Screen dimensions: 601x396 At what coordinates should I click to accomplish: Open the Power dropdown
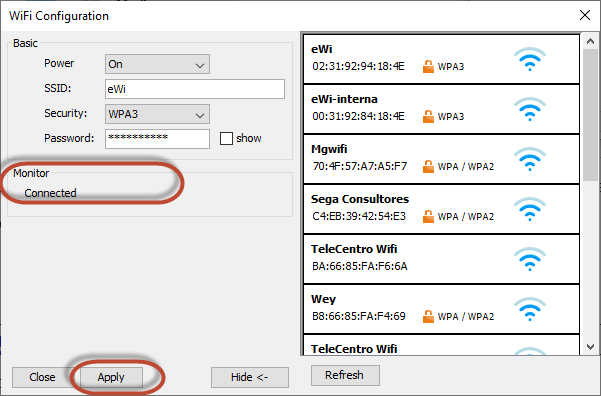(x=157, y=64)
